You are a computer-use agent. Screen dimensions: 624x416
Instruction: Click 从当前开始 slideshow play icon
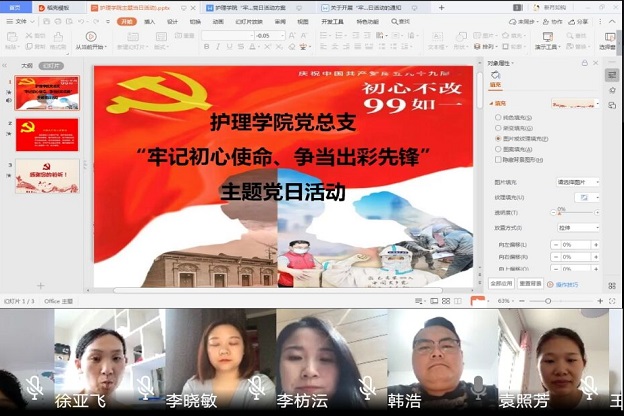click(88, 36)
